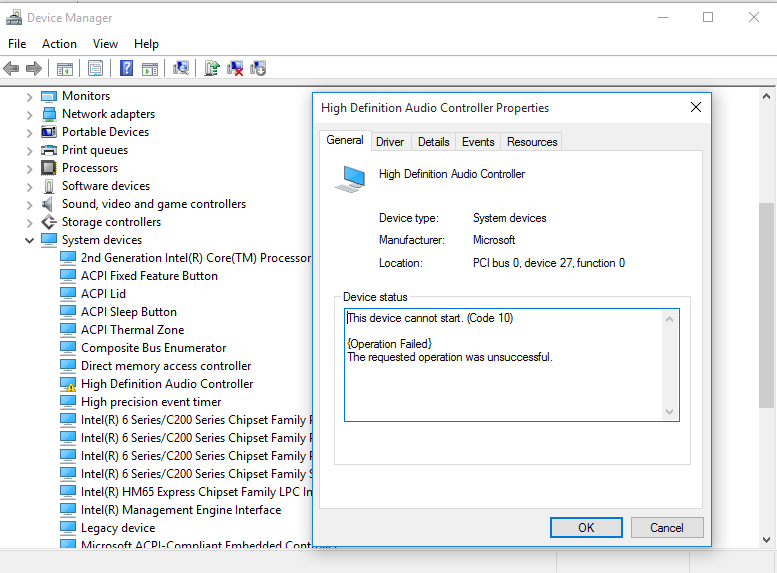Click the blue Help question-mark icon
777x573 pixels.
126,68
